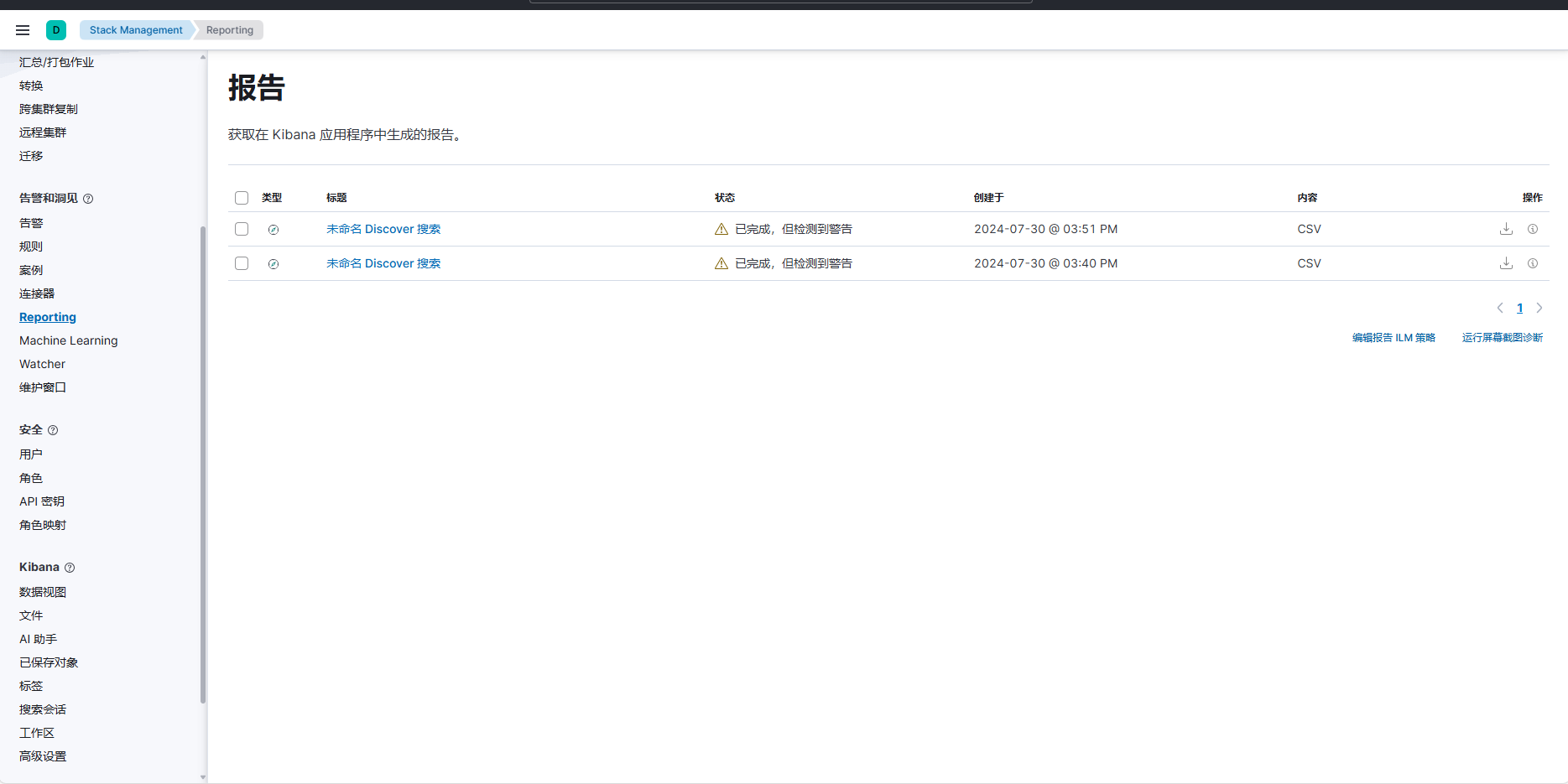This screenshot has height=784, width=1568.
Task: Open 用户 in sidebar
Action: (x=31, y=454)
